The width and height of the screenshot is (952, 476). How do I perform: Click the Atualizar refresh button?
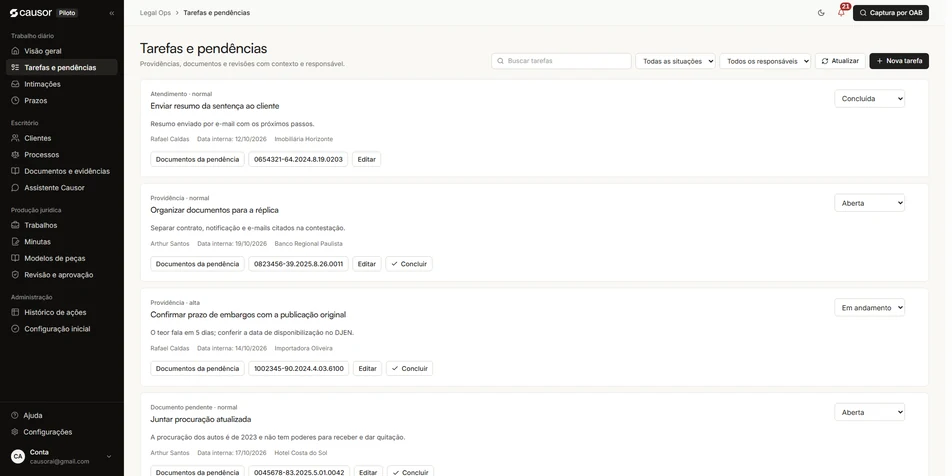[840, 61]
